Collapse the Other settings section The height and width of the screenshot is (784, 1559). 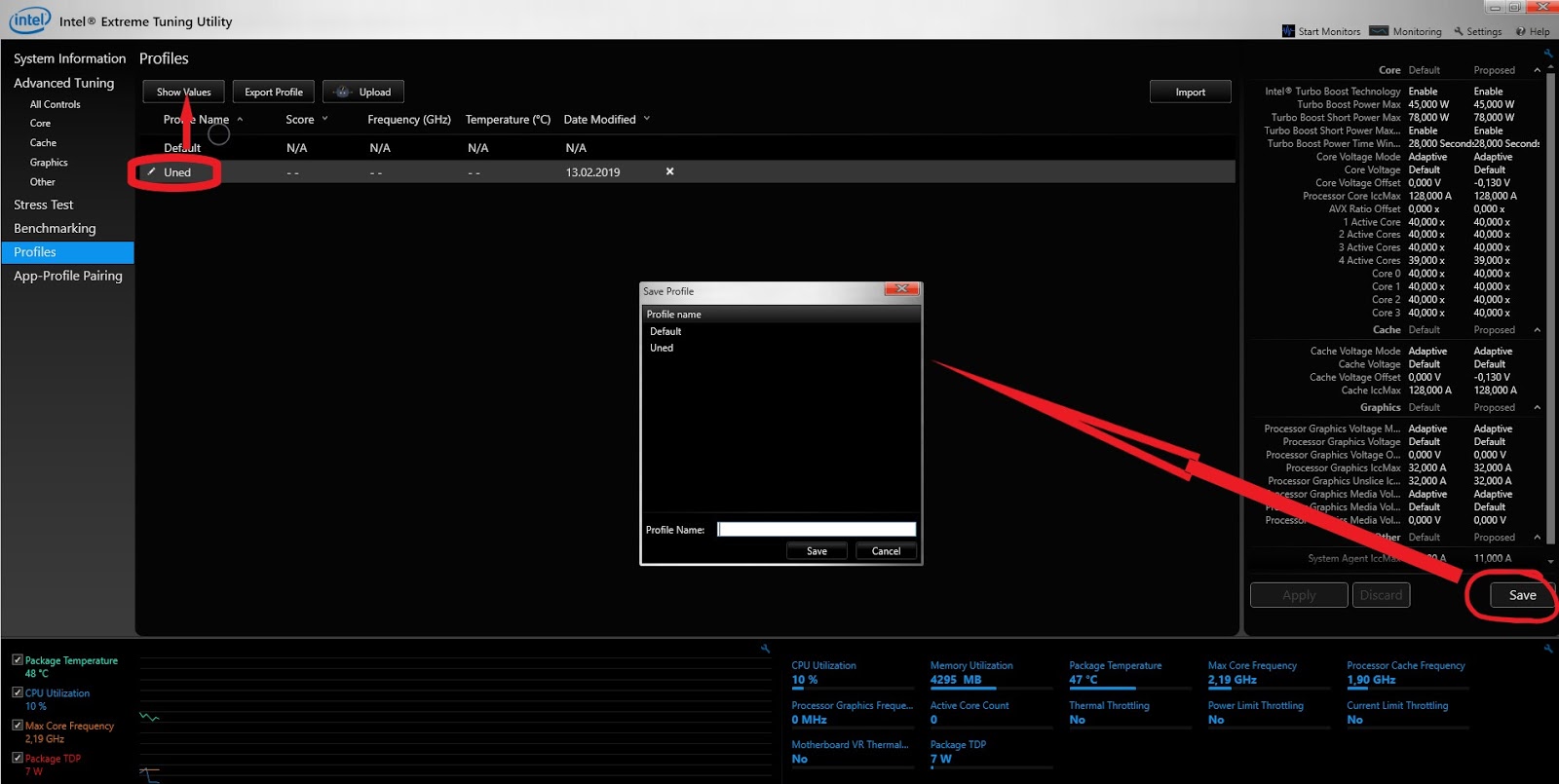[1538, 538]
